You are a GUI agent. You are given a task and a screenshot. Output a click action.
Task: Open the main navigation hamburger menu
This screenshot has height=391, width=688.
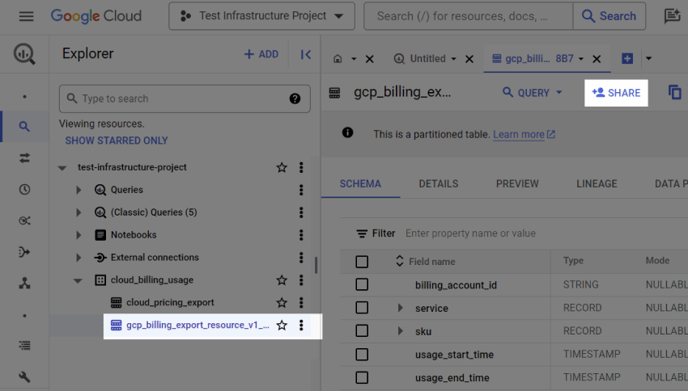(x=26, y=16)
